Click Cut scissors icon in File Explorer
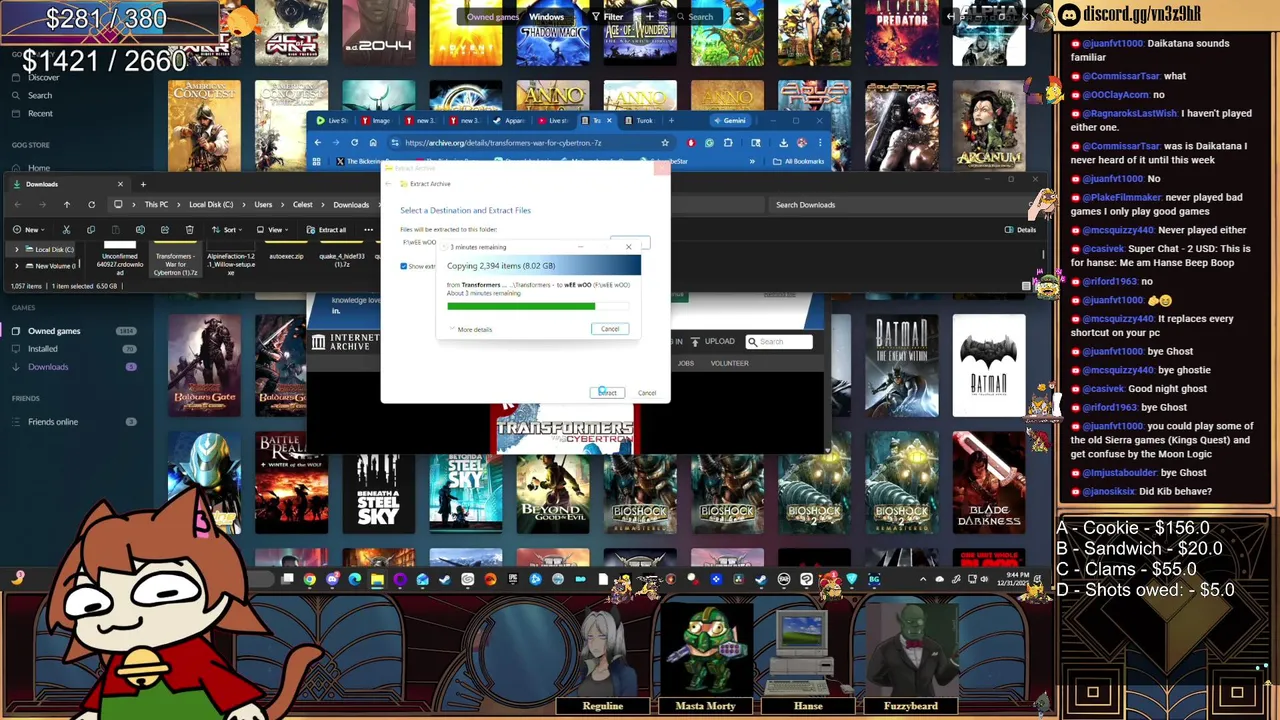The height and width of the screenshot is (720, 1280). [x=66, y=230]
